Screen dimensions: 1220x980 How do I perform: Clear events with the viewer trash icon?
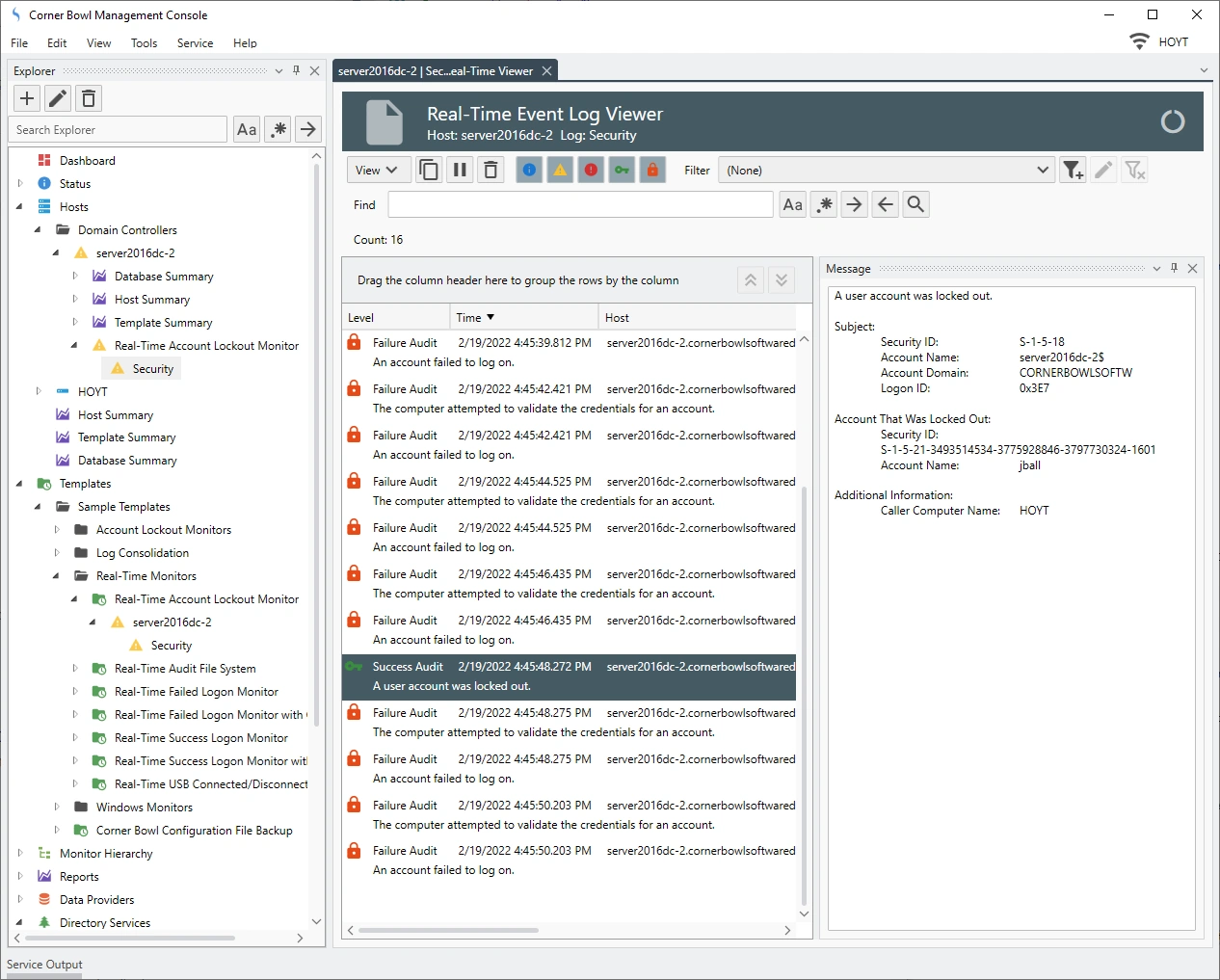coord(491,171)
